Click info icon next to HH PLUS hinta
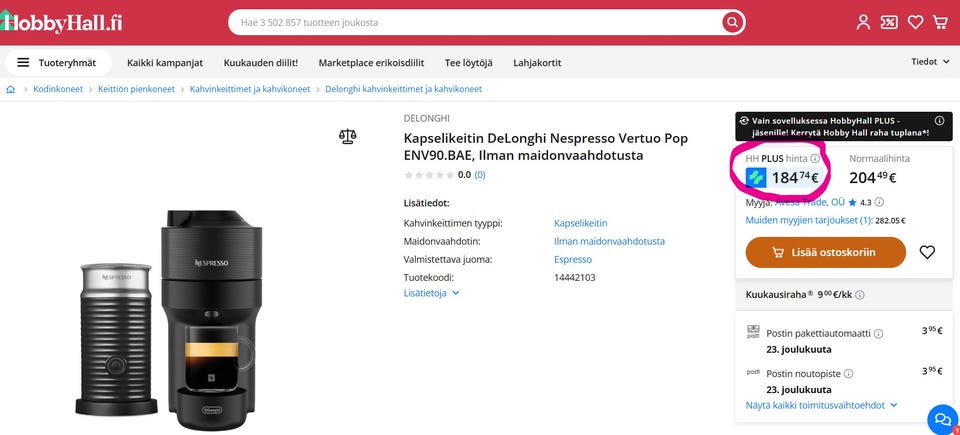The height and width of the screenshot is (435, 960). tap(815, 158)
